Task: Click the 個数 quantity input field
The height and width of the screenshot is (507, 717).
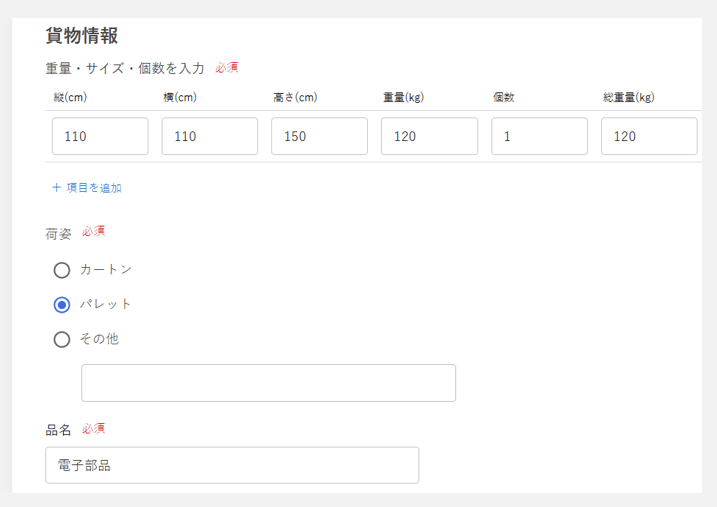Action: (539, 137)
